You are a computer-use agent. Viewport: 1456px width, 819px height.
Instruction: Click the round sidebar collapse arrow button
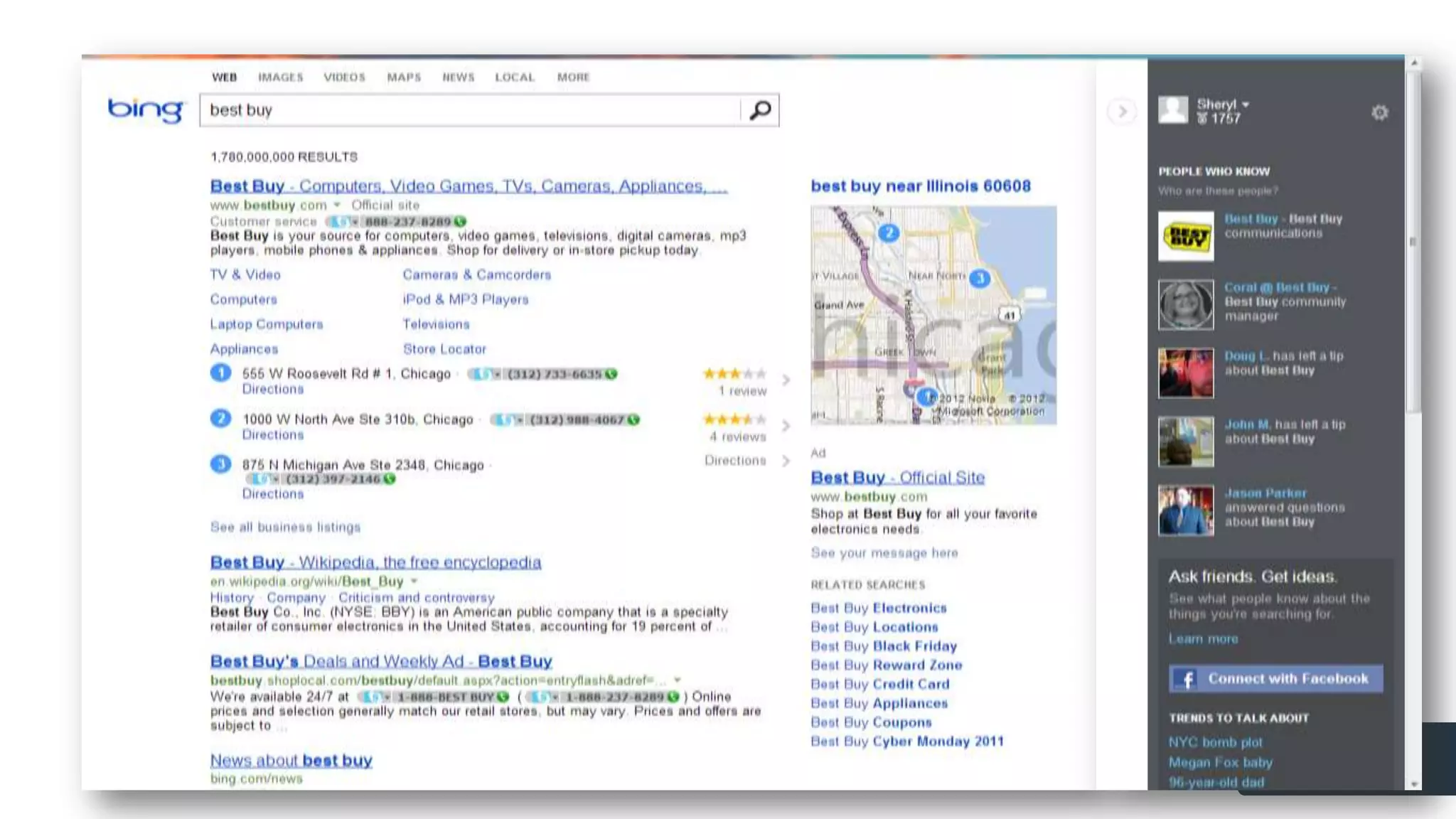[x=1122, y=112]
